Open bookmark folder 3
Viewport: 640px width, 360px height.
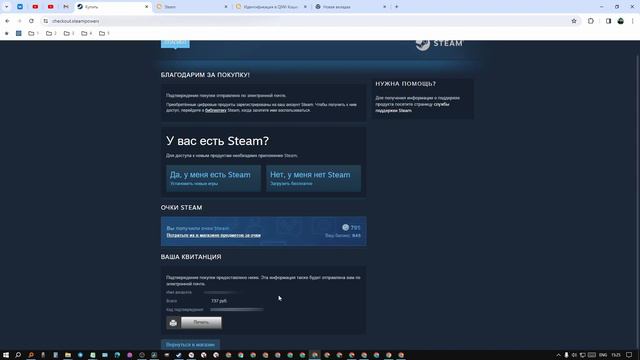(x=69, y=33)
